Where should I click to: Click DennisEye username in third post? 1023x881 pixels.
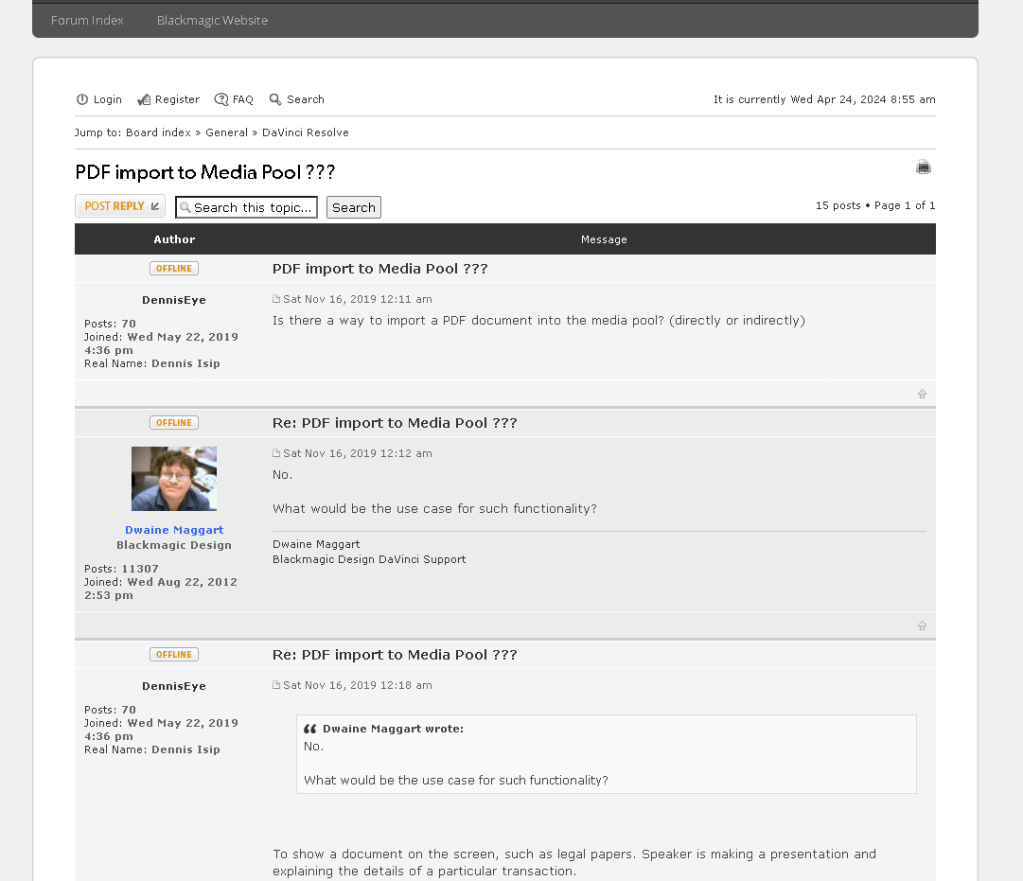174,687
